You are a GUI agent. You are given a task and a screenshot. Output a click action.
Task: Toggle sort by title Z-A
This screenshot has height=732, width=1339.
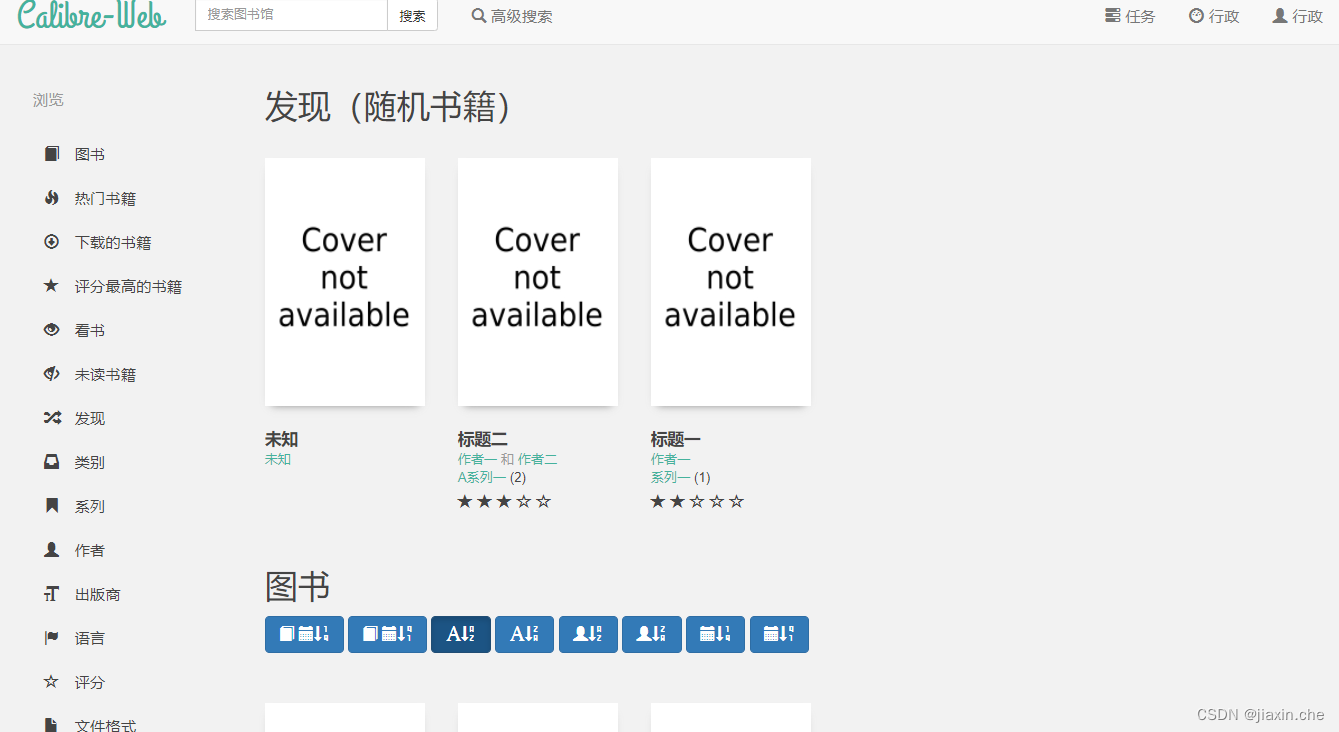[x=524, y=634]
